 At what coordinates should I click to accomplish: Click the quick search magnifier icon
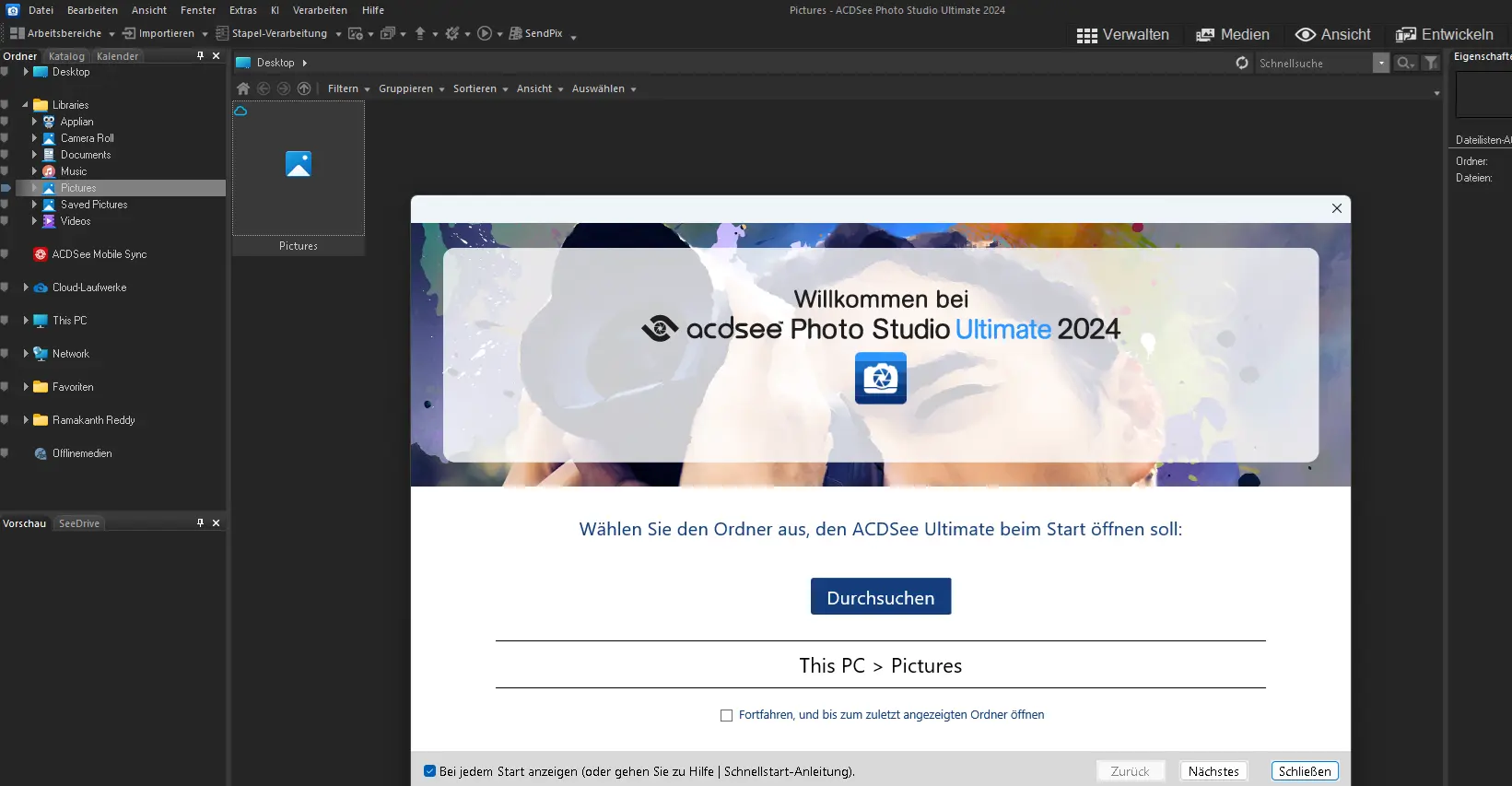1404,63
